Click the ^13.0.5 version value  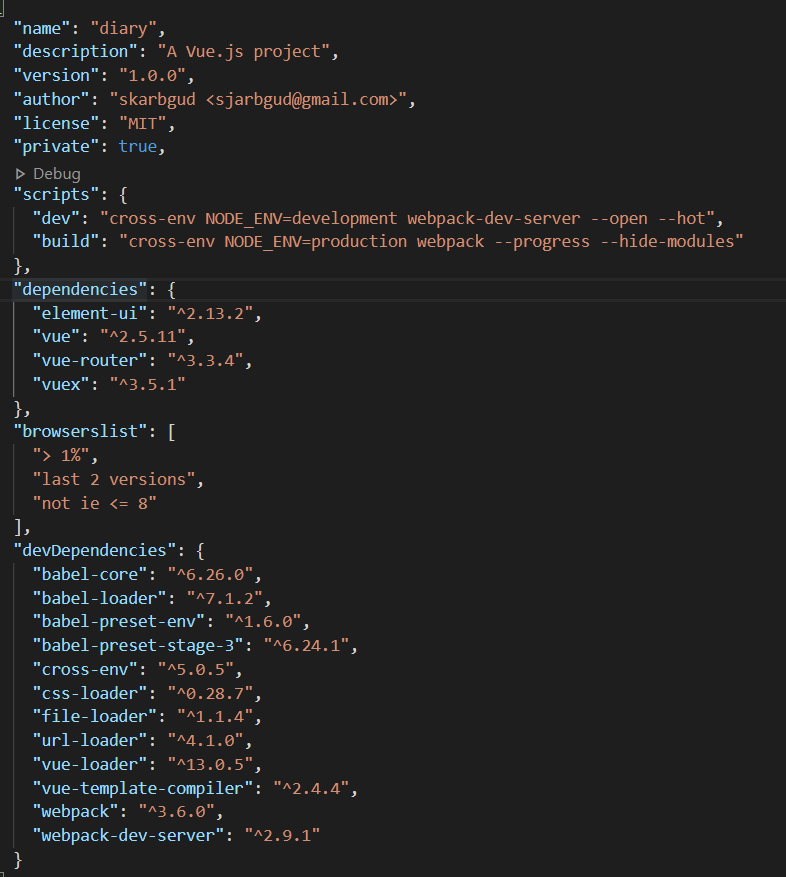coord(210,765)
